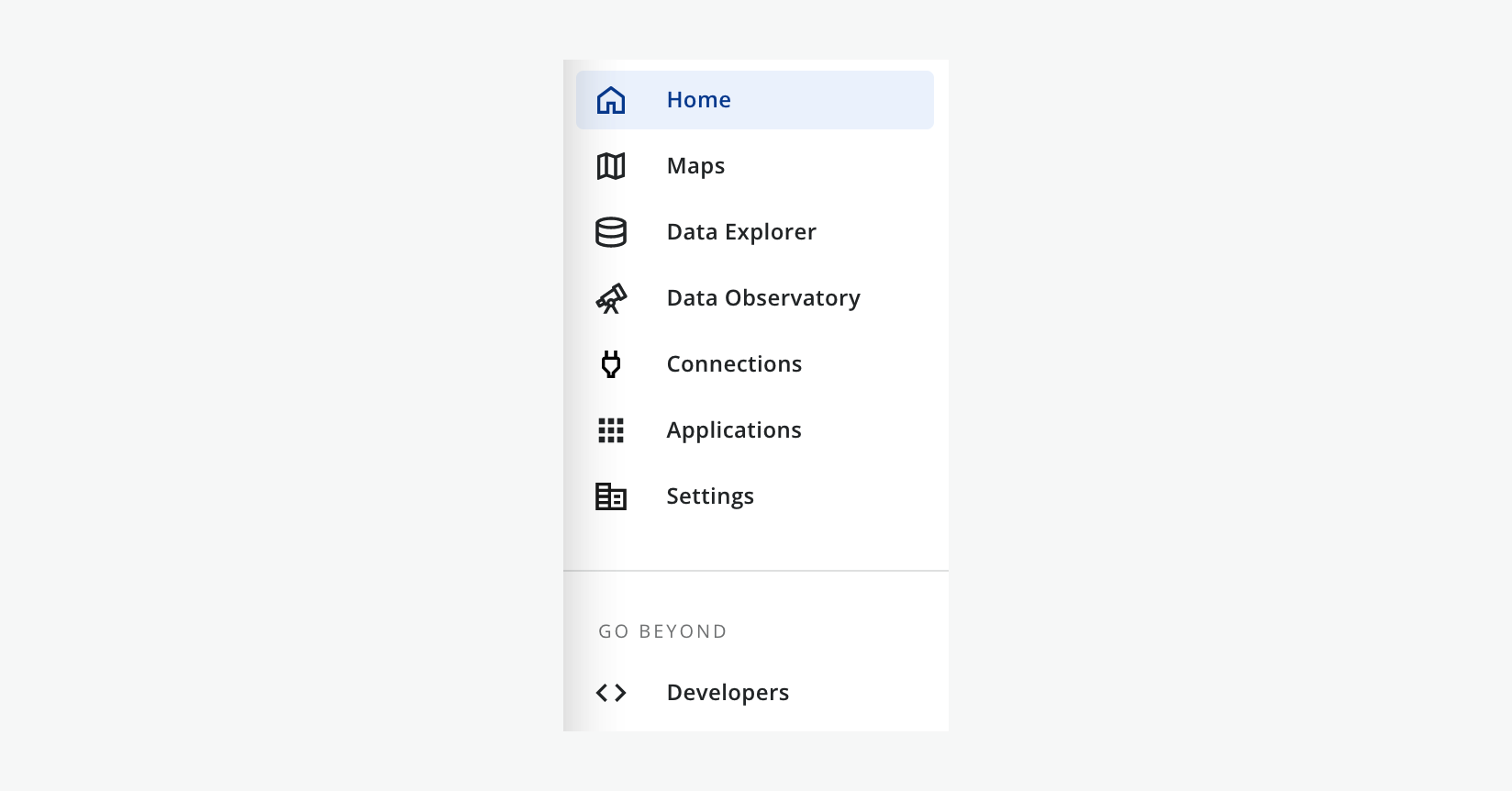Open Data Explorer from the sidebar
Image resolution: width=1512 pixels, height=791 pixels.
point(755,232)
